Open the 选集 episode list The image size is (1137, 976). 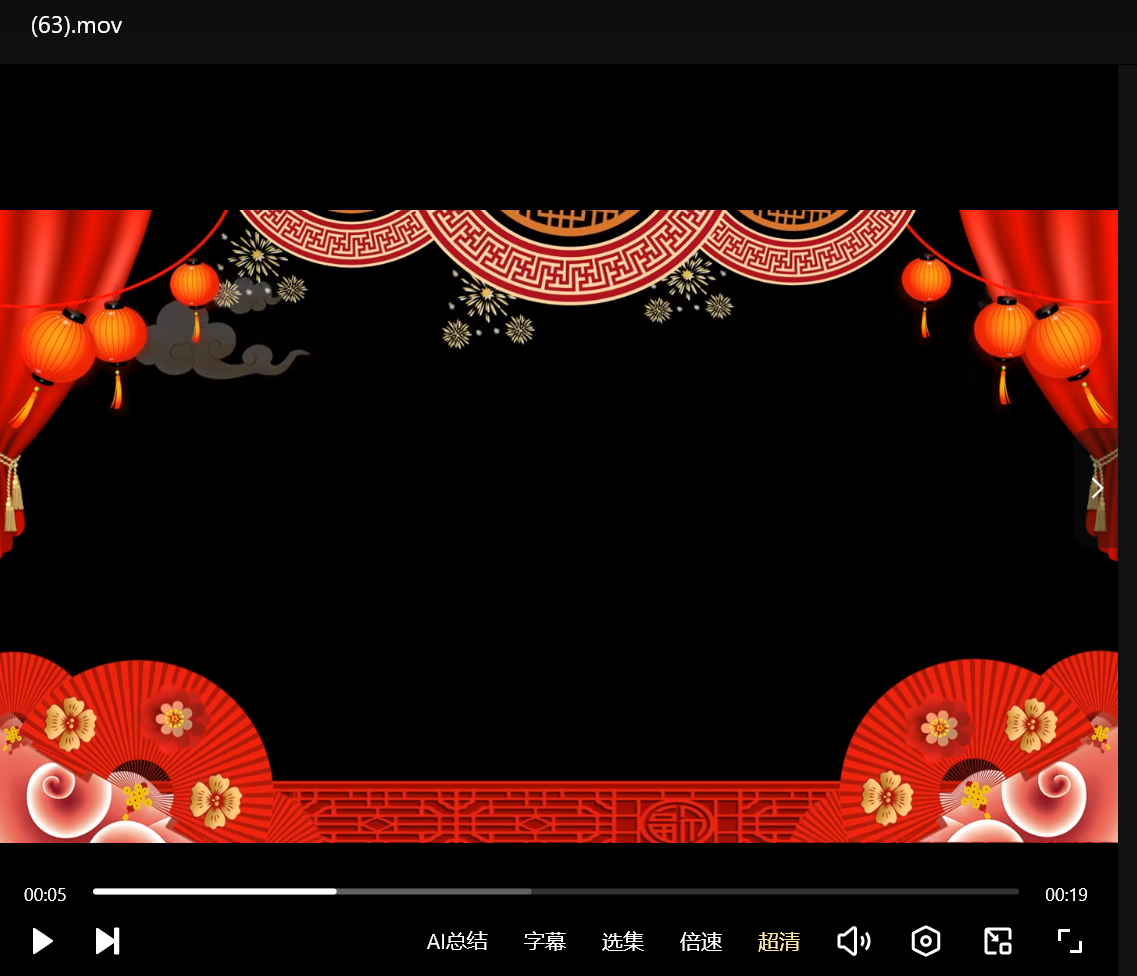pos(623,941)
